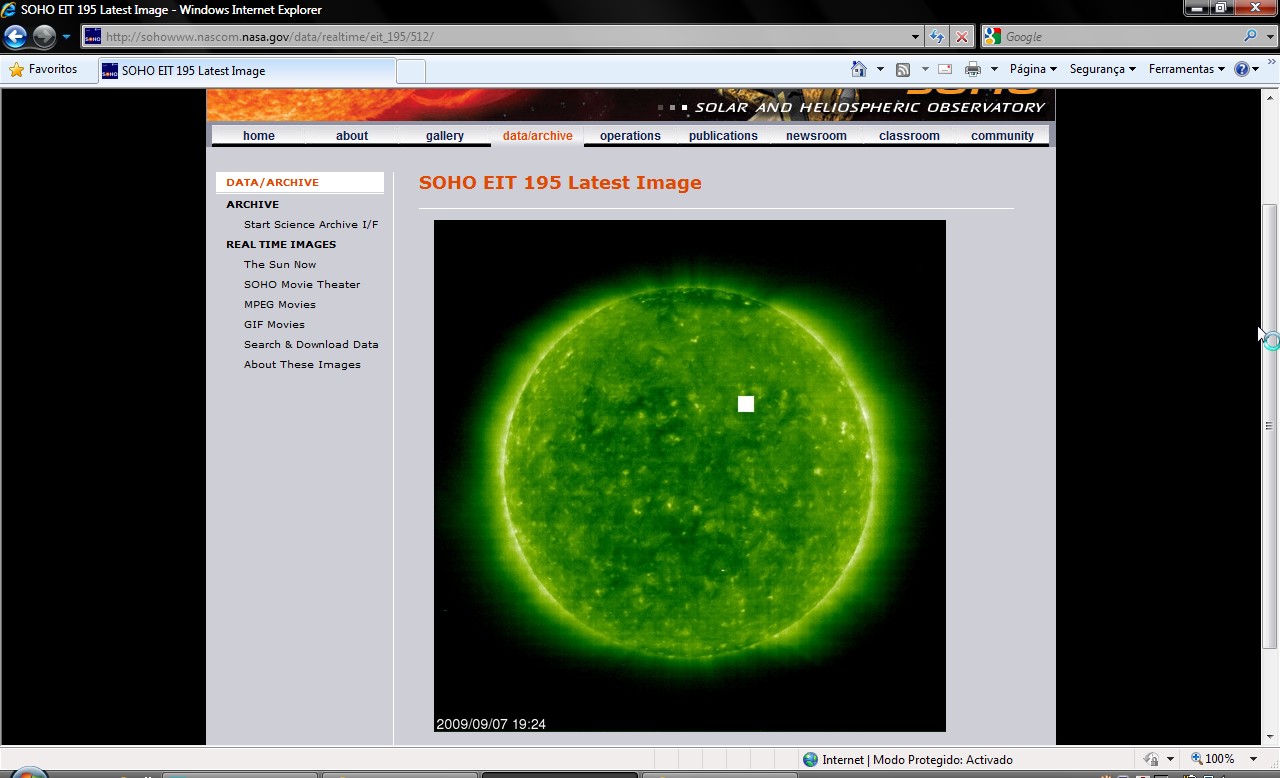Click the browser Forward arrow button
Screen dimensions: 1280x778
44,37
